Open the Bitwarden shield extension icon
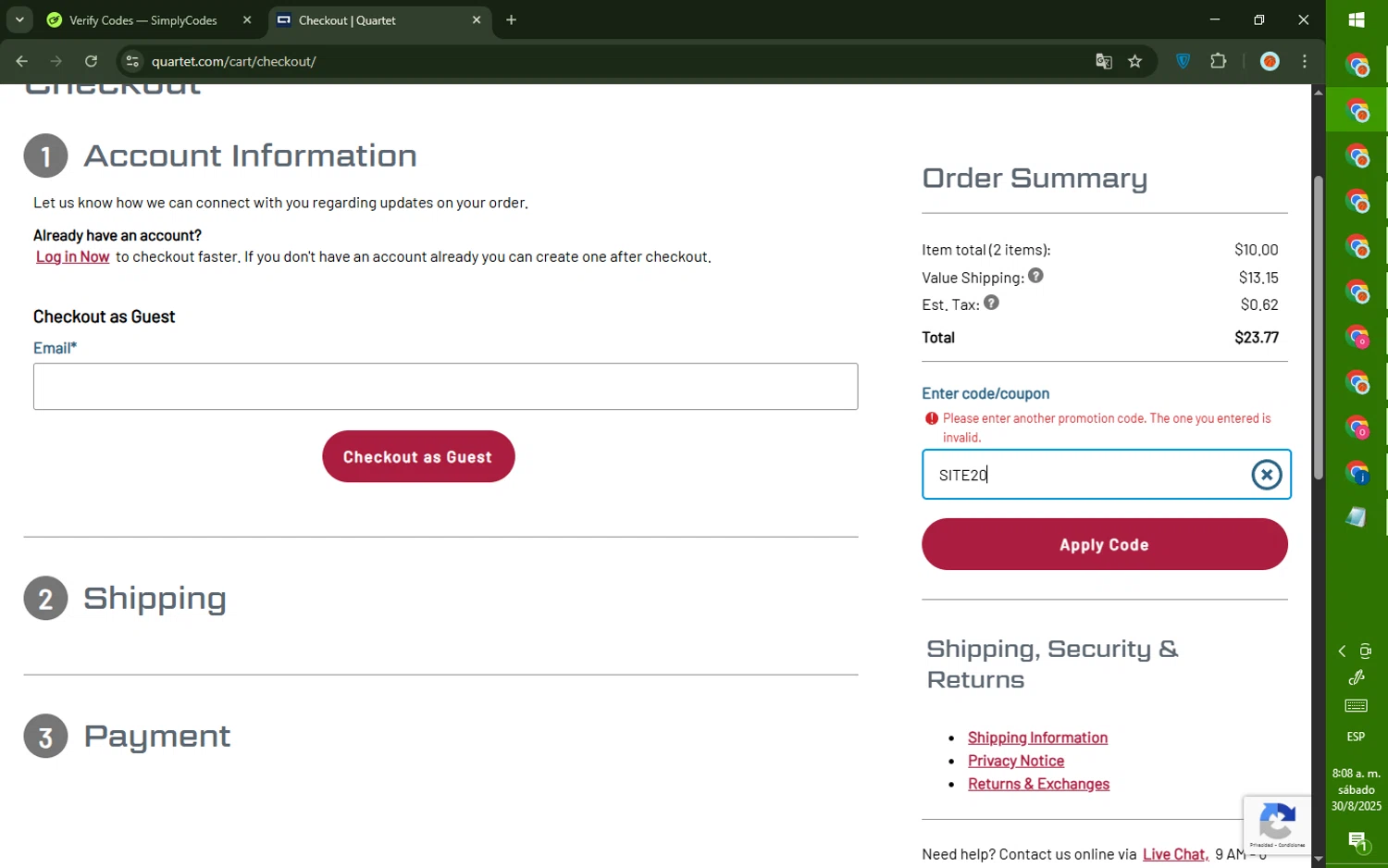This screenshot has width=1388, height=868. click(x=1183, y=61)
